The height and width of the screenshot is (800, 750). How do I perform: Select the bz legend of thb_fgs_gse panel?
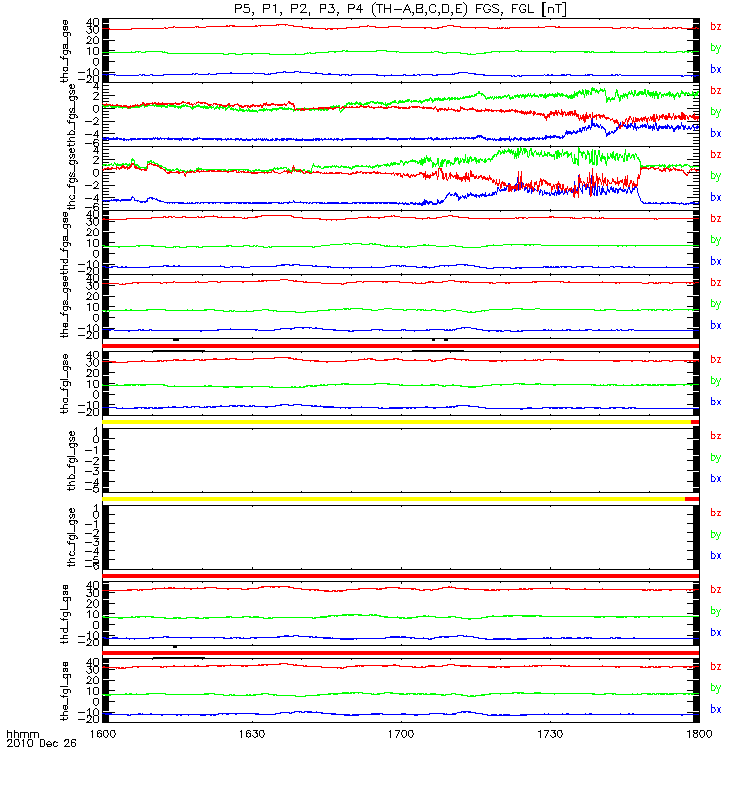pos(716,90)
